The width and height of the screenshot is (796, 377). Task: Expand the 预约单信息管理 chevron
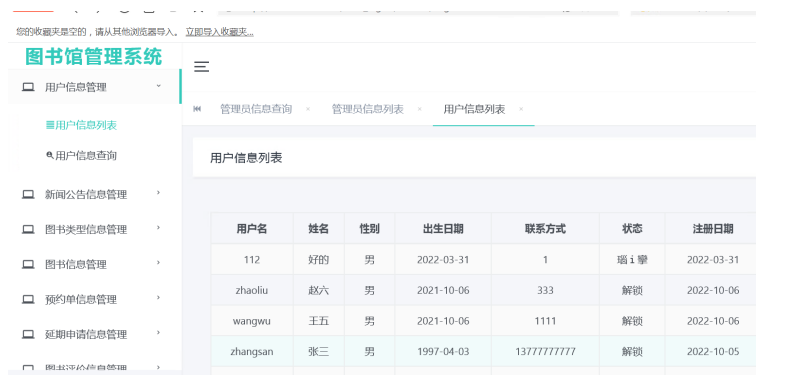158,298
